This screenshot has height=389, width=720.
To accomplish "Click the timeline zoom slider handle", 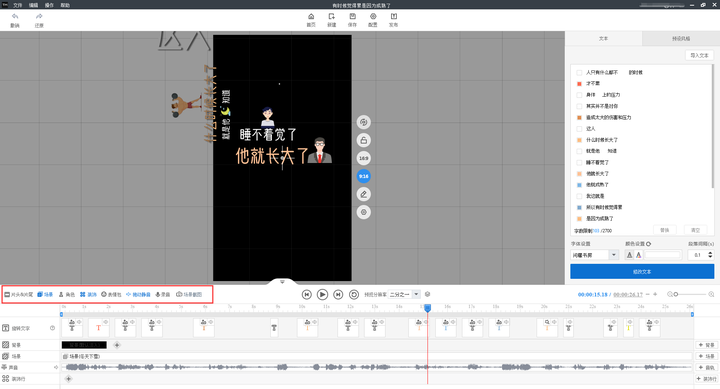I will 676,294.
